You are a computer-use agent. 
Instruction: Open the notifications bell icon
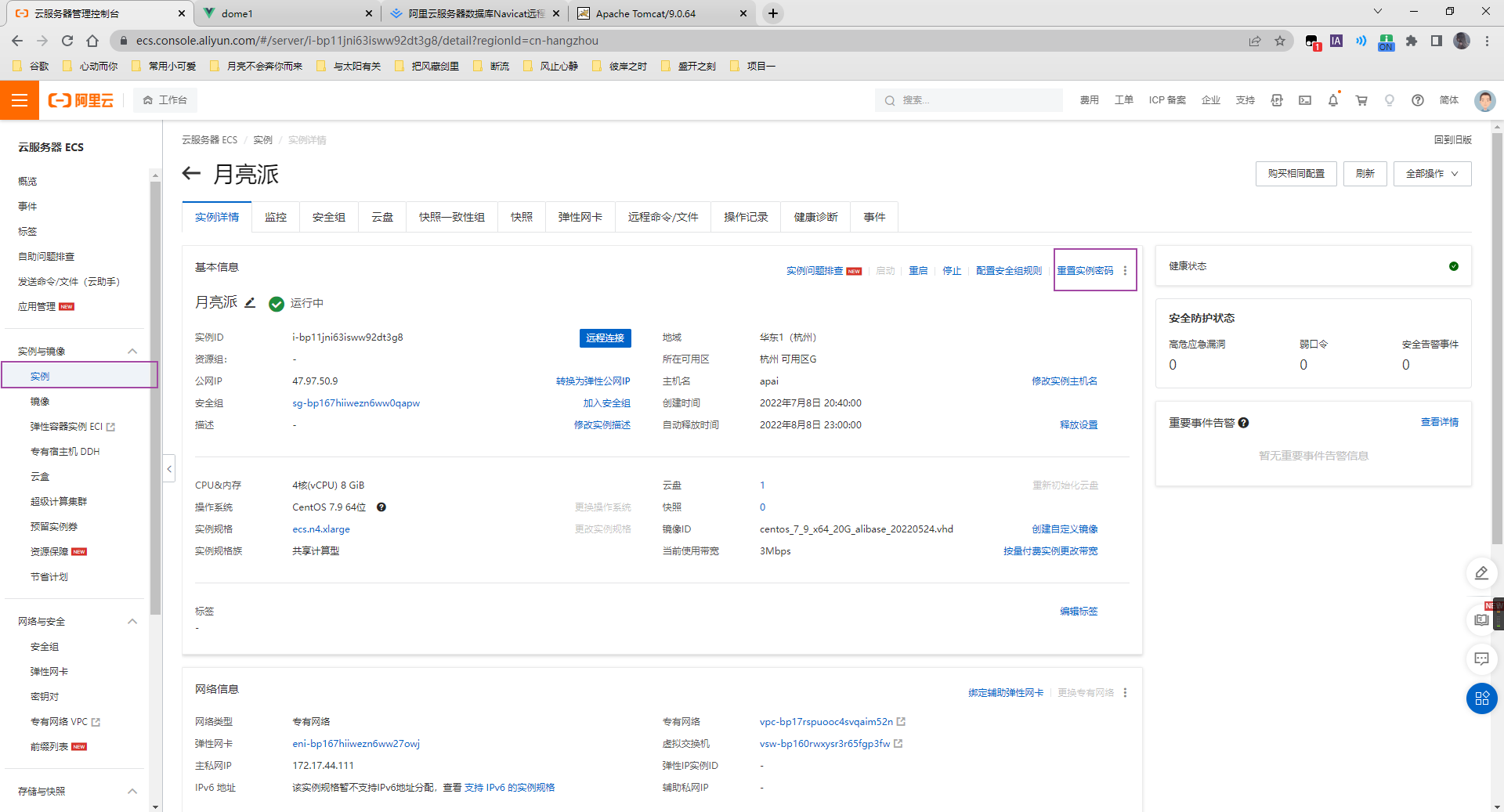pyautogui.click(x=1333, y=100)
